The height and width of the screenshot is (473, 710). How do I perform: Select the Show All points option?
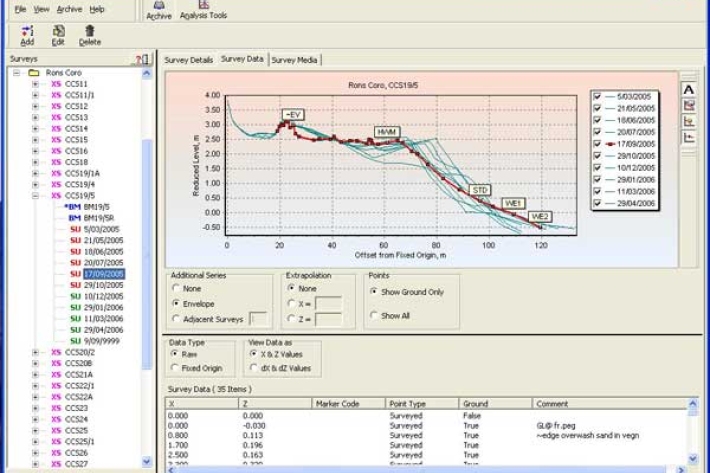373,316
